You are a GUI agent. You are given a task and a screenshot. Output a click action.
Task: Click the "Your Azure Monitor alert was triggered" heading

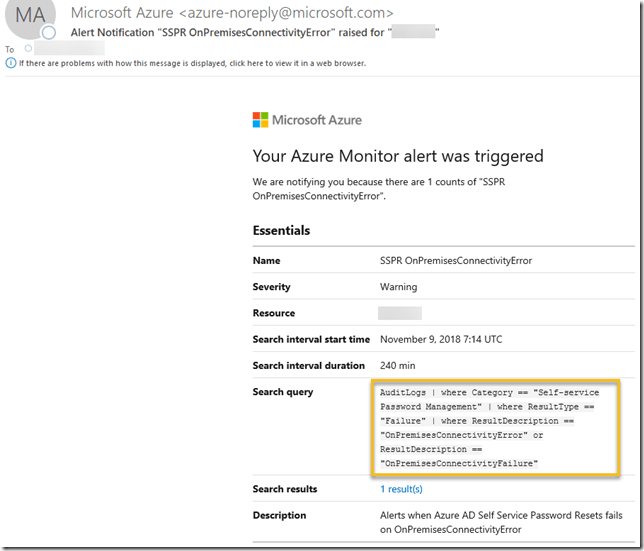pyautogui.click(x=398, y=156)
